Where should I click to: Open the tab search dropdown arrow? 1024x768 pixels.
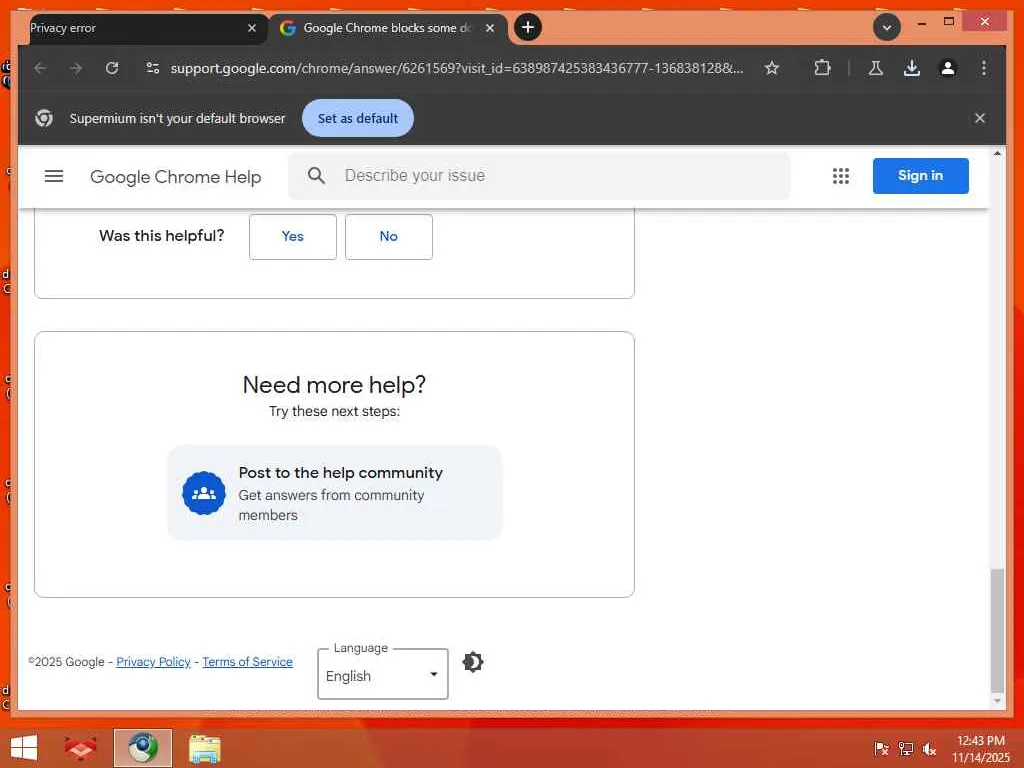(887, 27)
